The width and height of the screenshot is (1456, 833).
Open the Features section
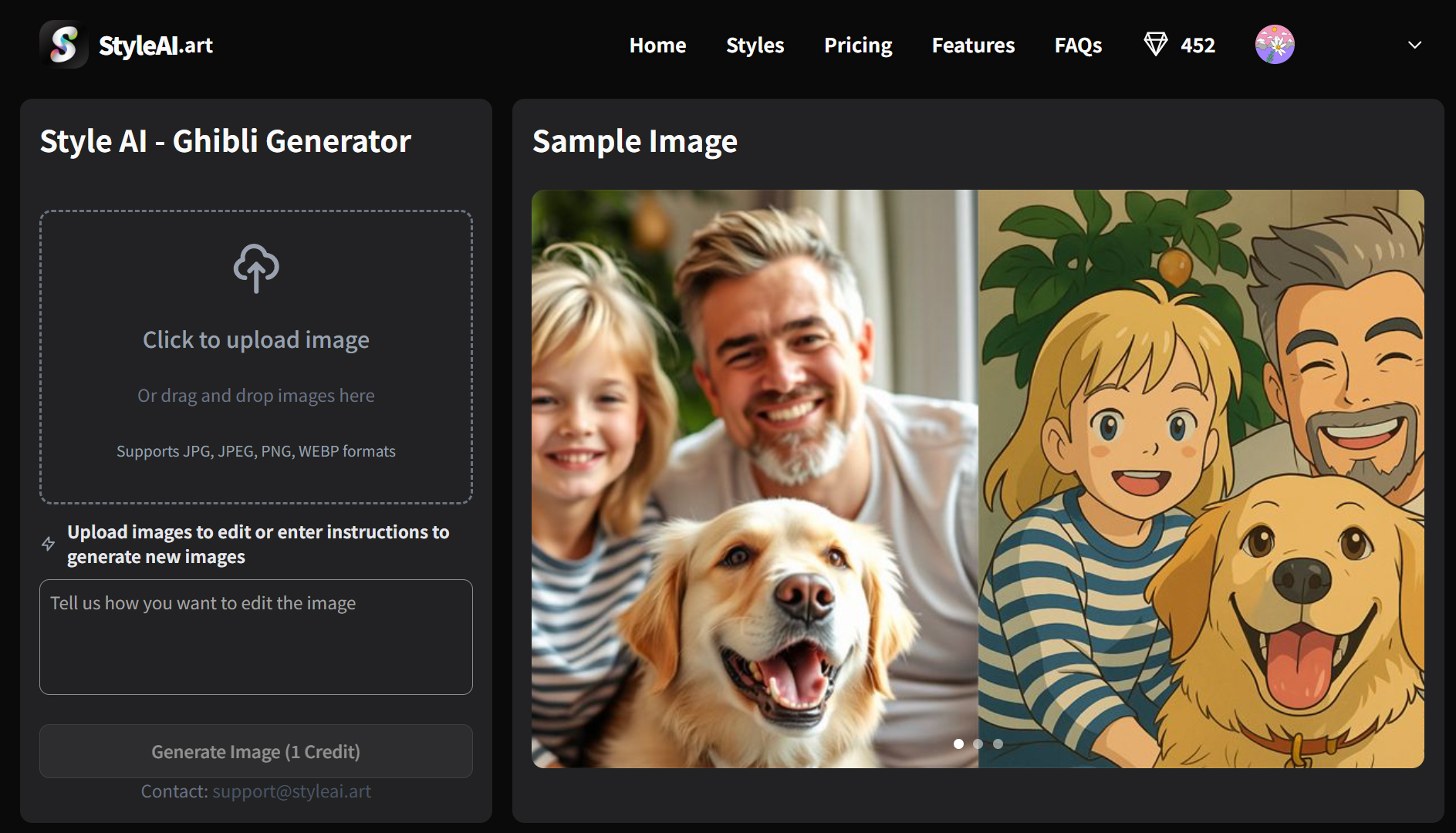pos(973,46)
